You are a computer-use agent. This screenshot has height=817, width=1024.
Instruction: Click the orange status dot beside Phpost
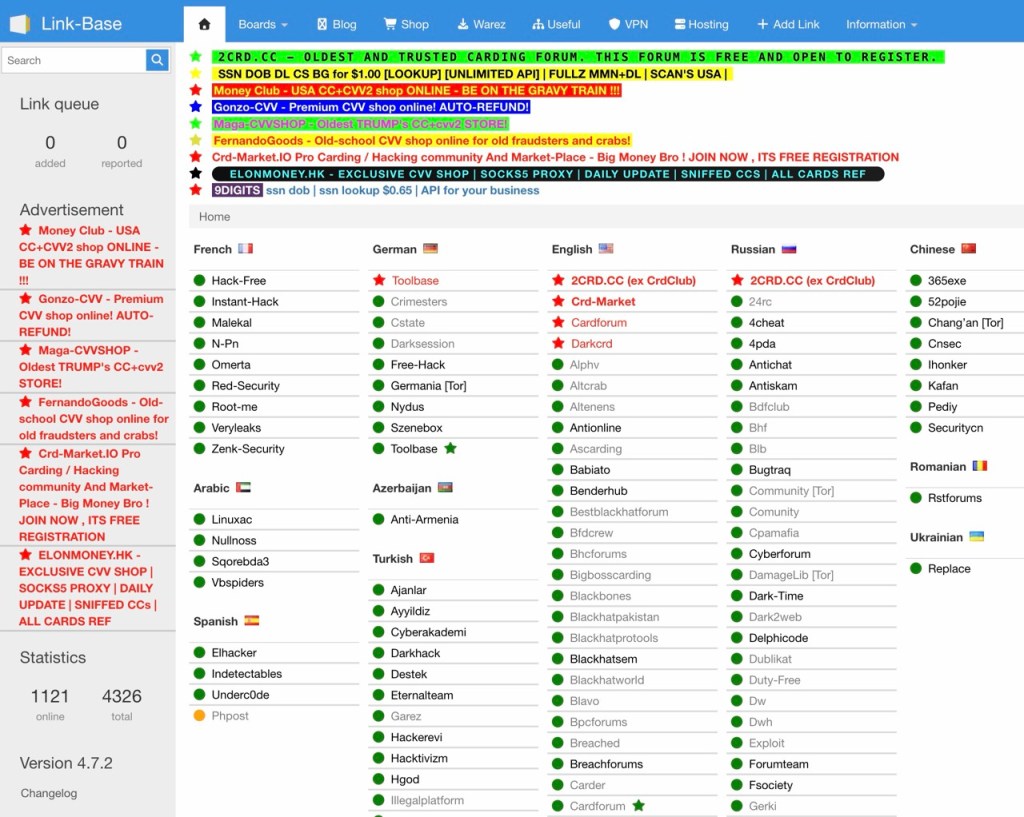[200, 716]
